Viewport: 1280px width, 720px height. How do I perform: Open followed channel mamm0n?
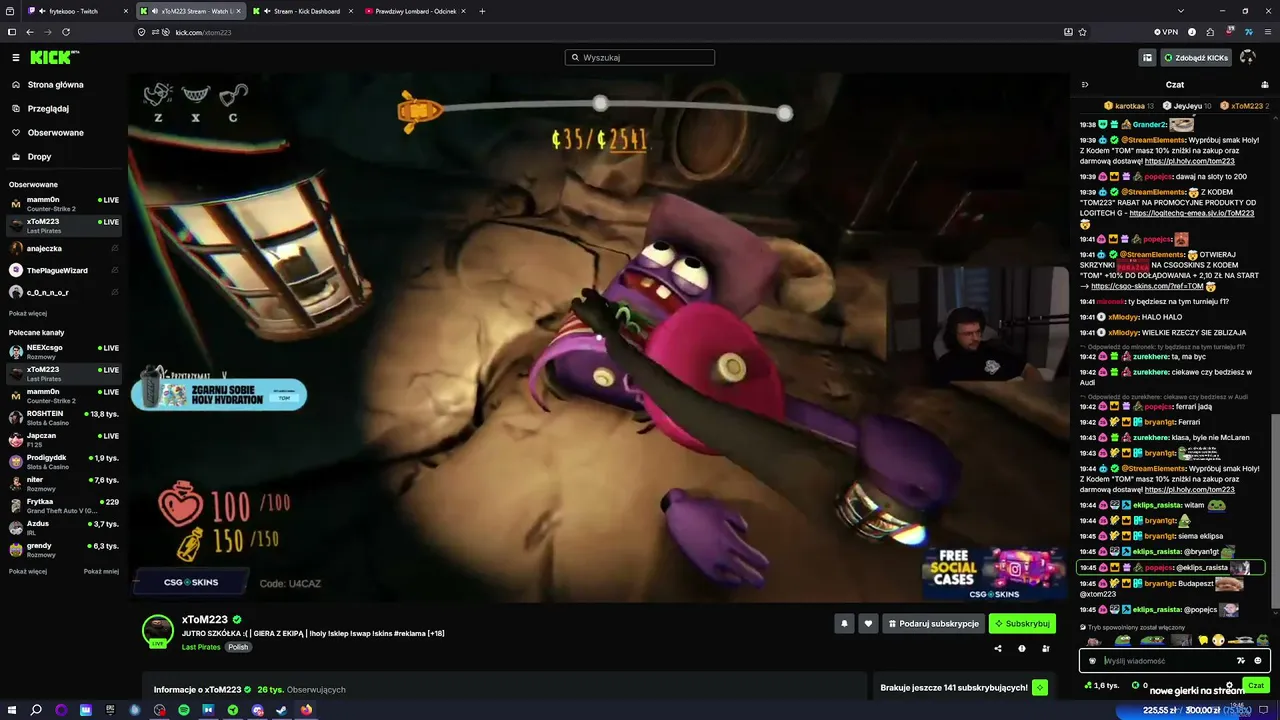coord(64,204)
